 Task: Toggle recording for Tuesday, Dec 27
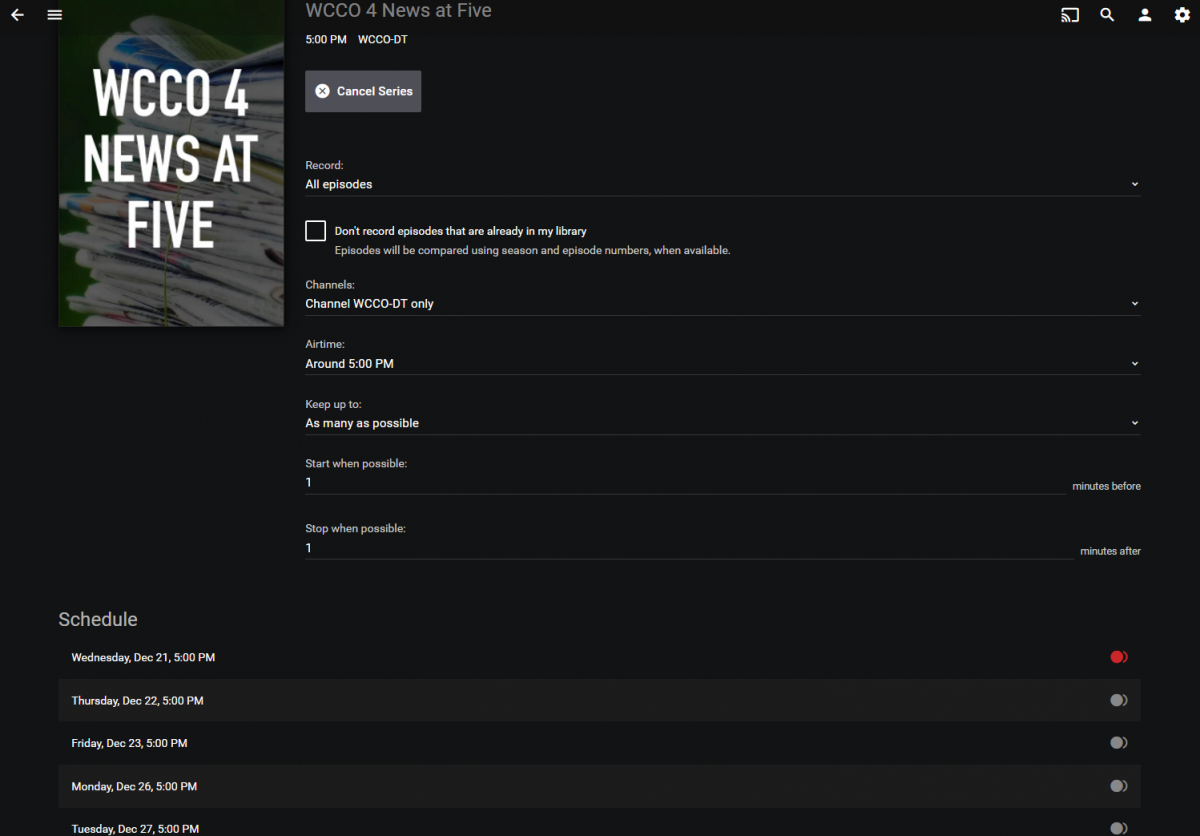[1119, 828]
